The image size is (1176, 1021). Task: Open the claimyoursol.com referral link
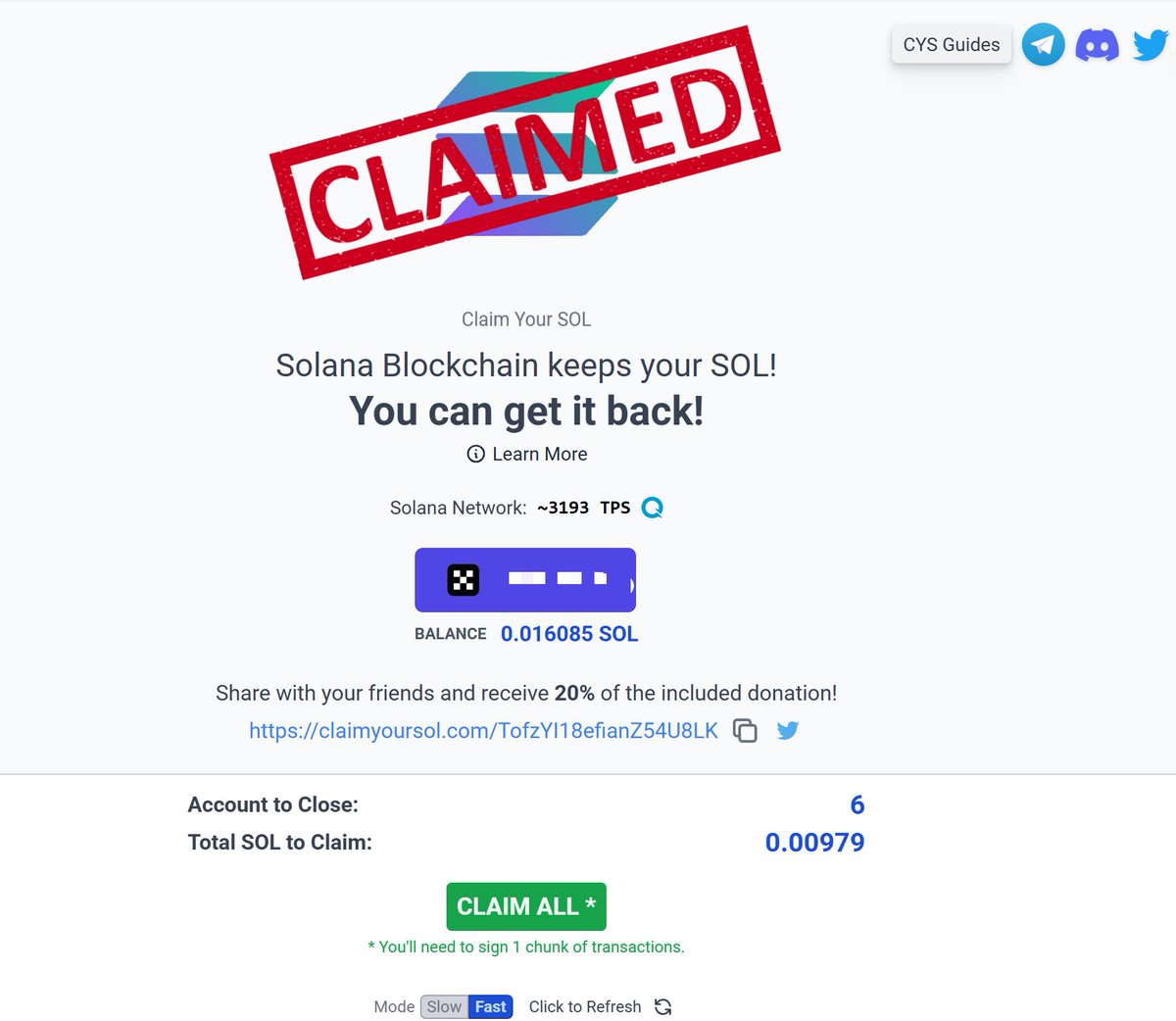pos(483,731)
